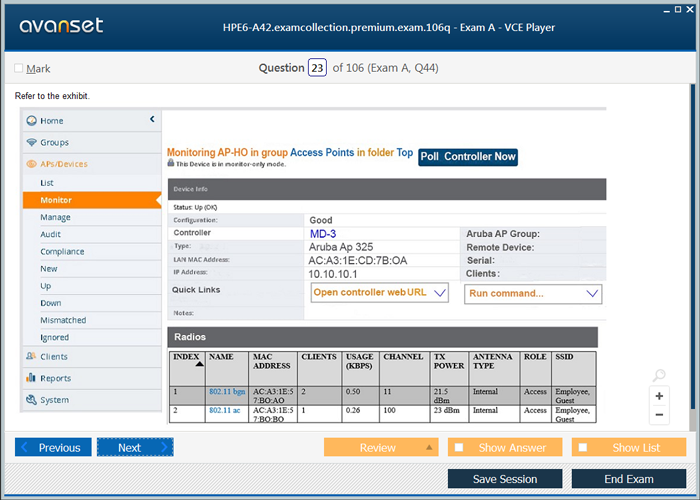The height and width of the screenshot is (500, 700).
Task: Zoom out with the minus button
Action: (x=659, y=415)
